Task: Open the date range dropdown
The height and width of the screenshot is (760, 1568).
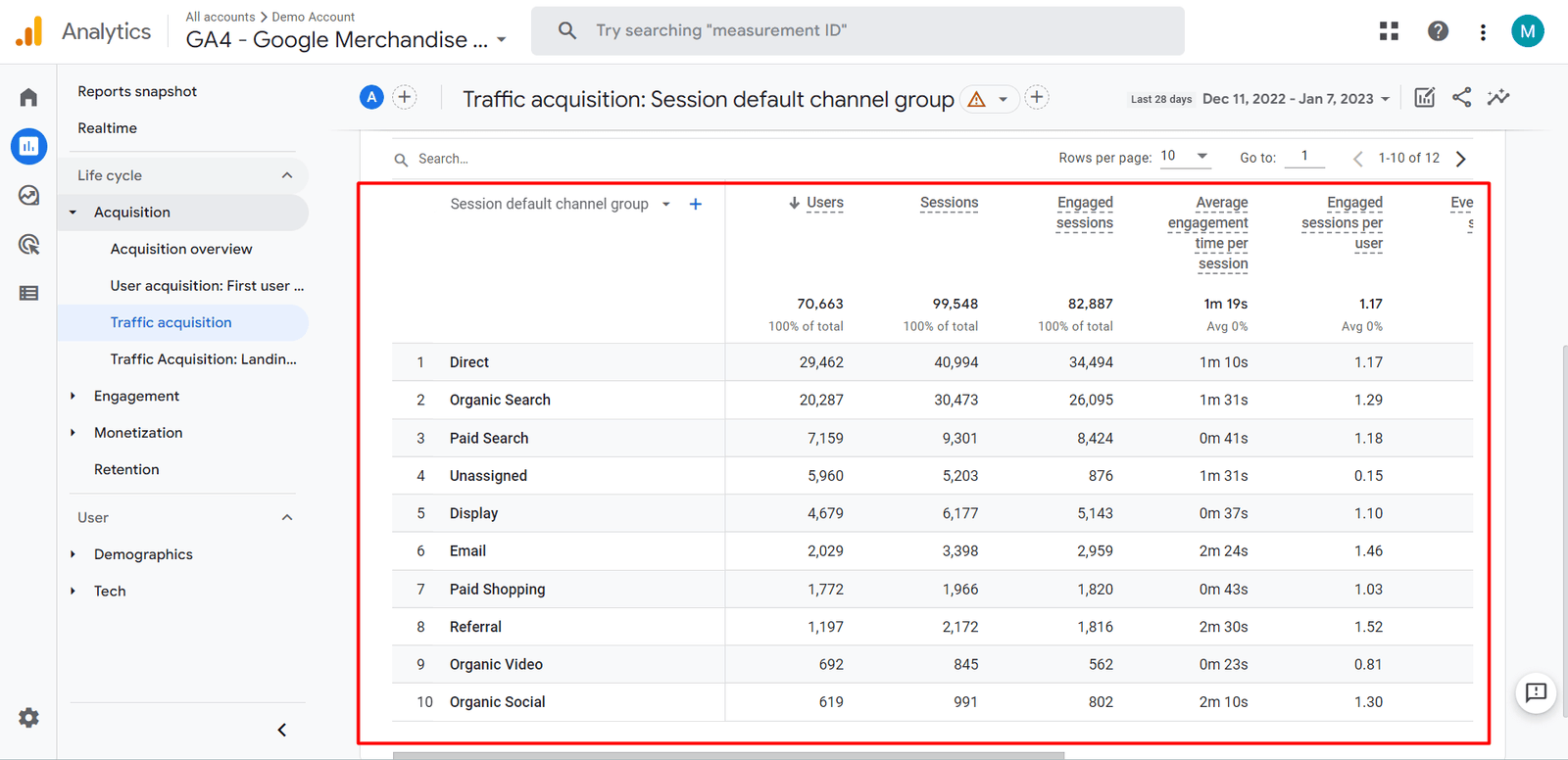Action: point(1296,99)
